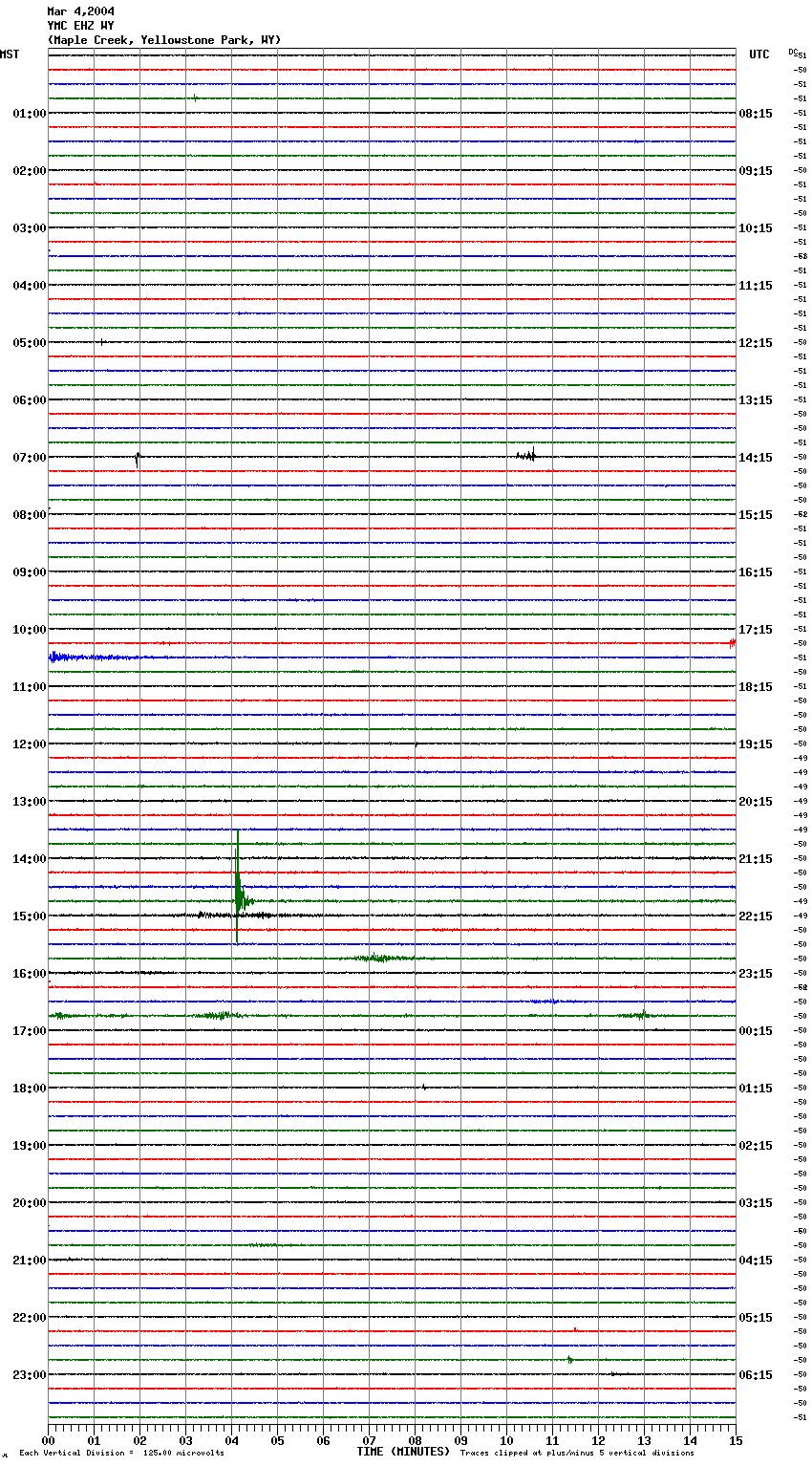This screenshot has width=812, height=1466.
Task: Select the 15:00 MST time label
Action: click(x=29, y=916)
